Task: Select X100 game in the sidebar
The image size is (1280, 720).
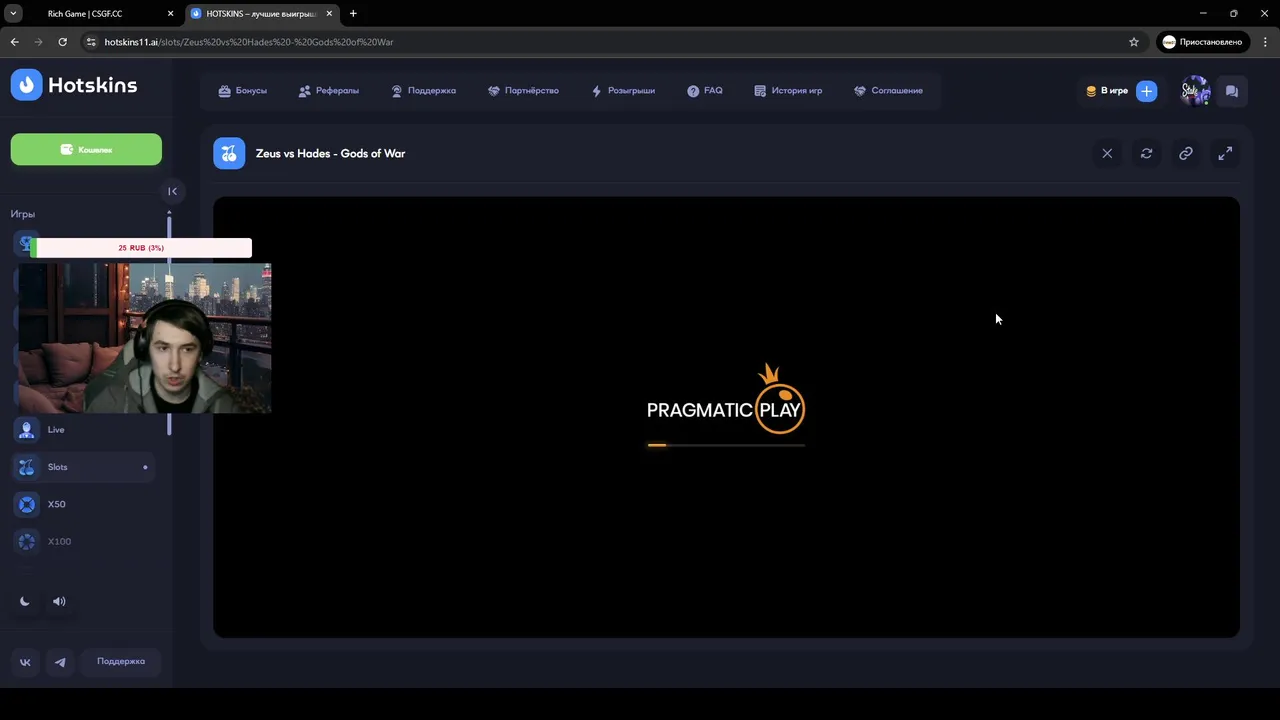Action: [83, 541]
